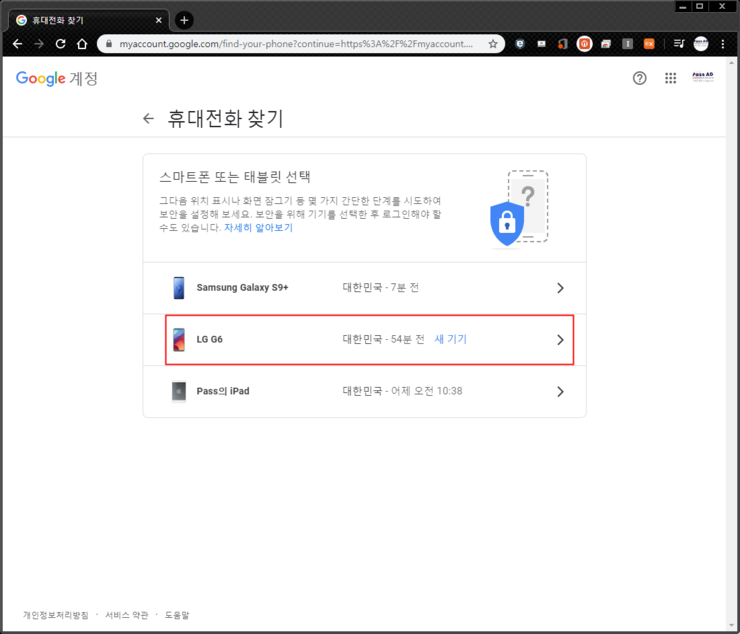Screen dimensions: 740x634
Task: Click the Google 계정 logo
Action: click(x=57, y=78)
